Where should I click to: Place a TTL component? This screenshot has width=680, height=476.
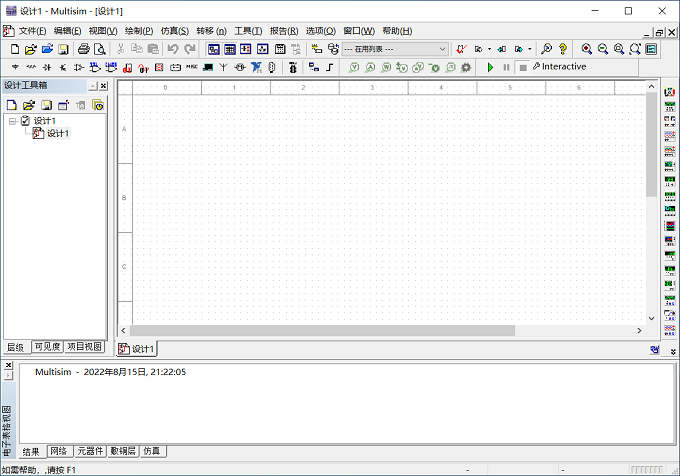95,67
